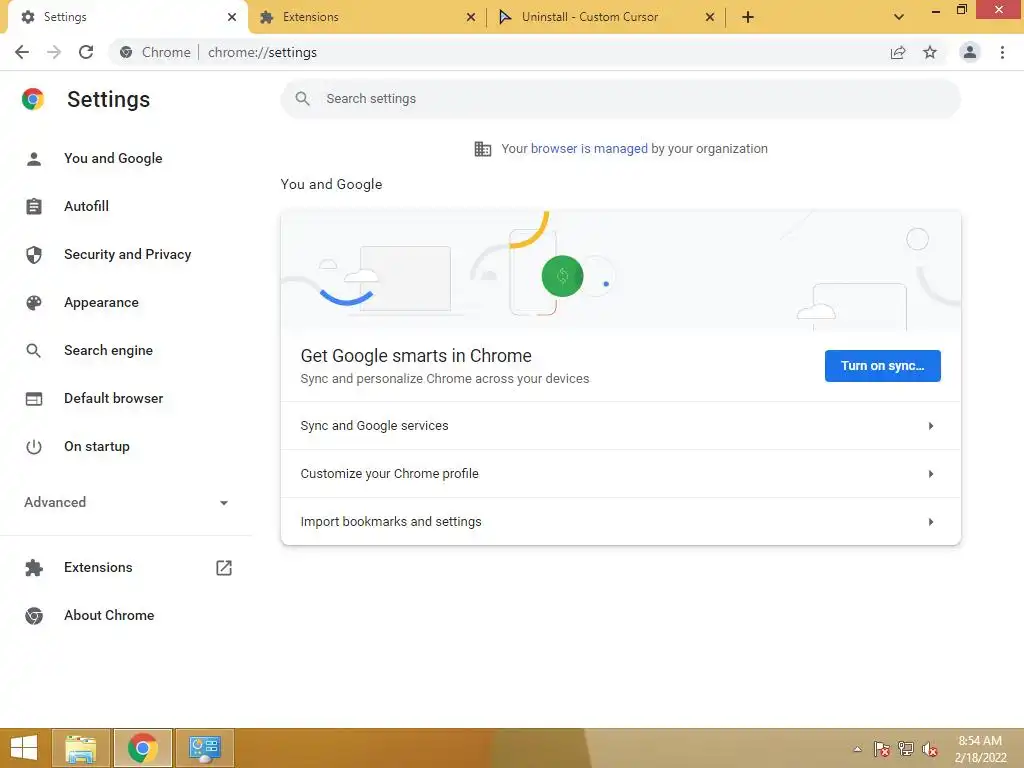The width and height of the screenshot is (1024, 768).
Task: Open Default browser settings
Action: [x=114, y=398]
